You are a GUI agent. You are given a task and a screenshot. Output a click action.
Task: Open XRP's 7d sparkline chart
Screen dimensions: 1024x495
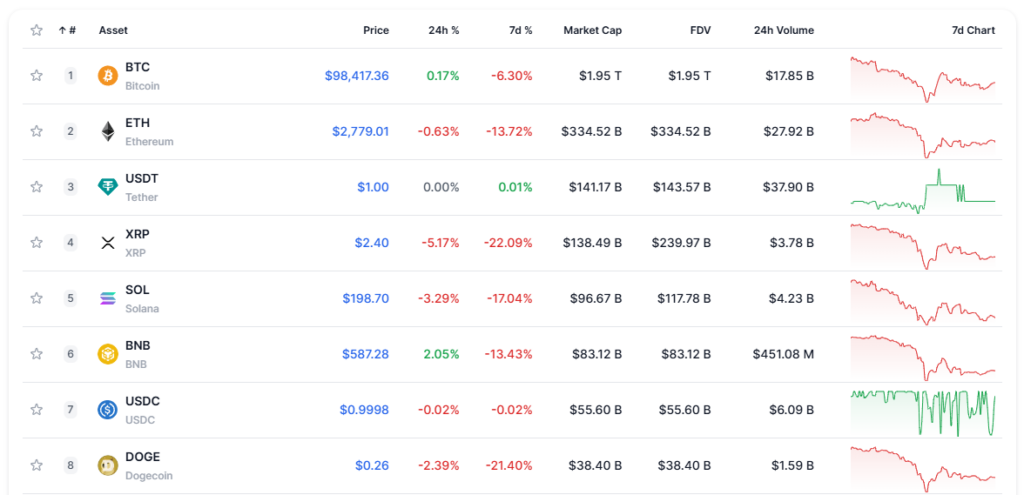[x=923, y=247]
